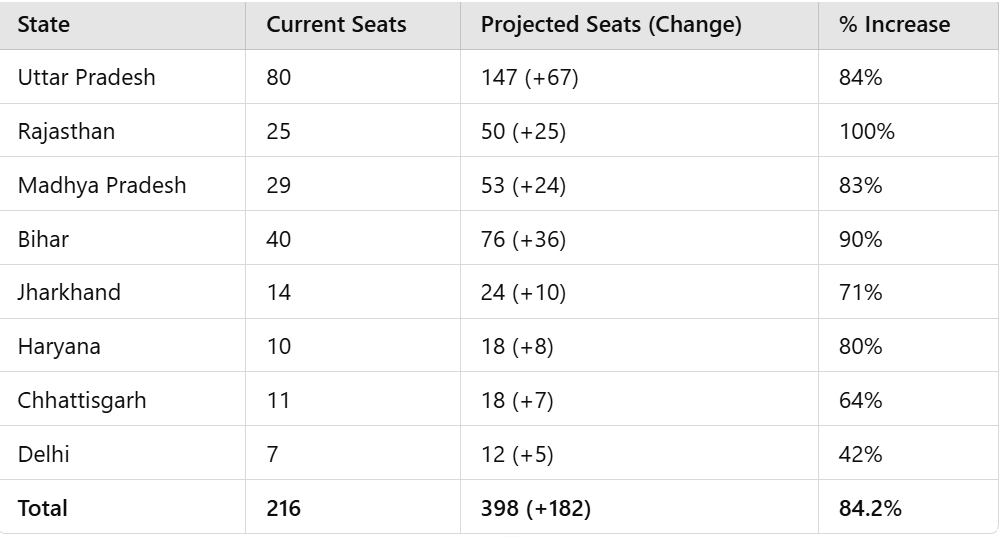1000x537 pixels.
Task: Click the 42% Delhi increase cell
Action: pos(861,454)
